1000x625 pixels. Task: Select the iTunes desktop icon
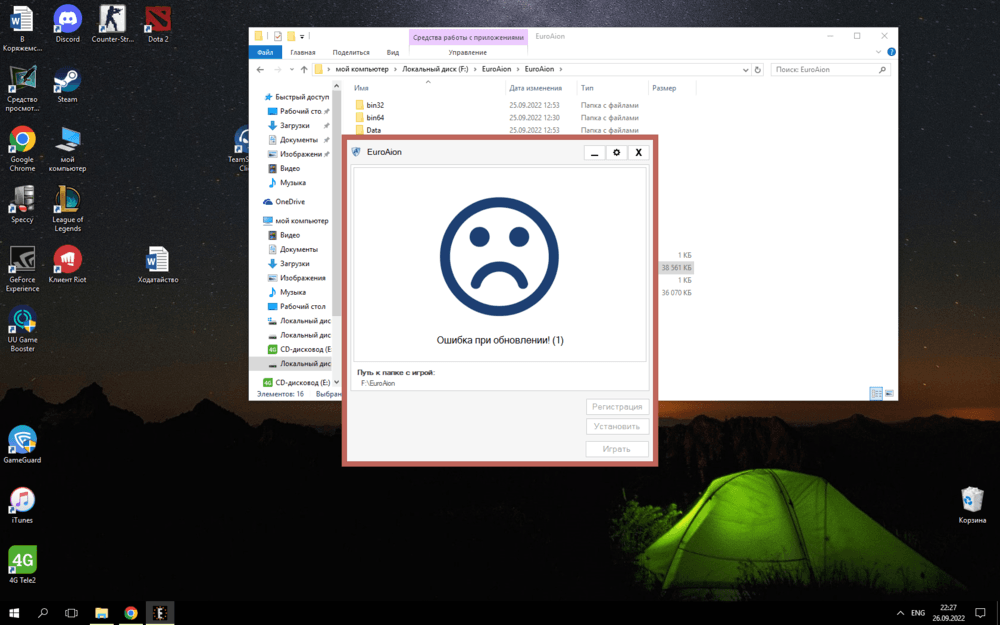pyautogui.click(x=22, y=500)
